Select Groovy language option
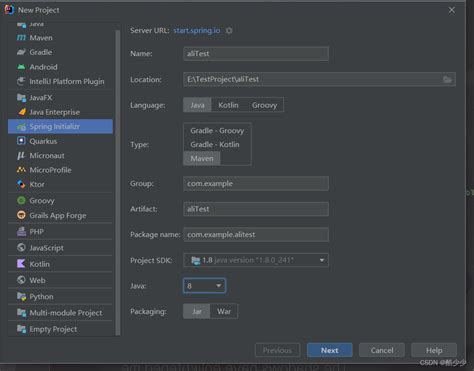The width and height of the screenshot is (474, 371). click(x=265, y=105)
